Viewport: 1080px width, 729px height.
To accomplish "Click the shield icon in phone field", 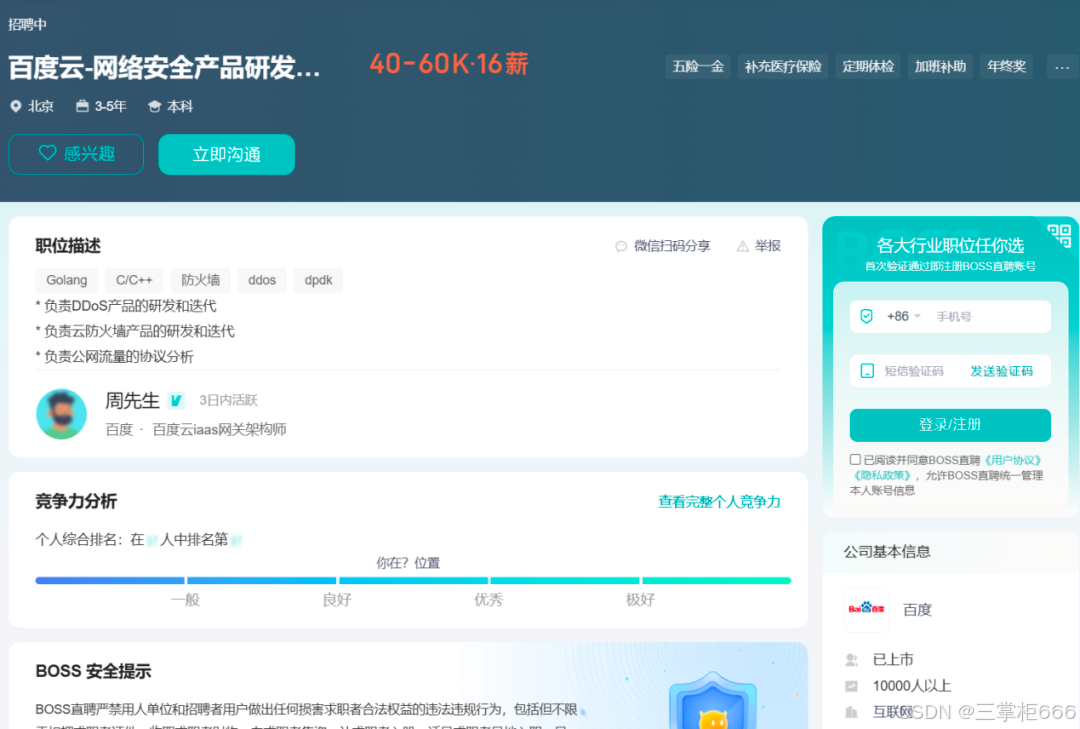I will click(x=866, y=316).
